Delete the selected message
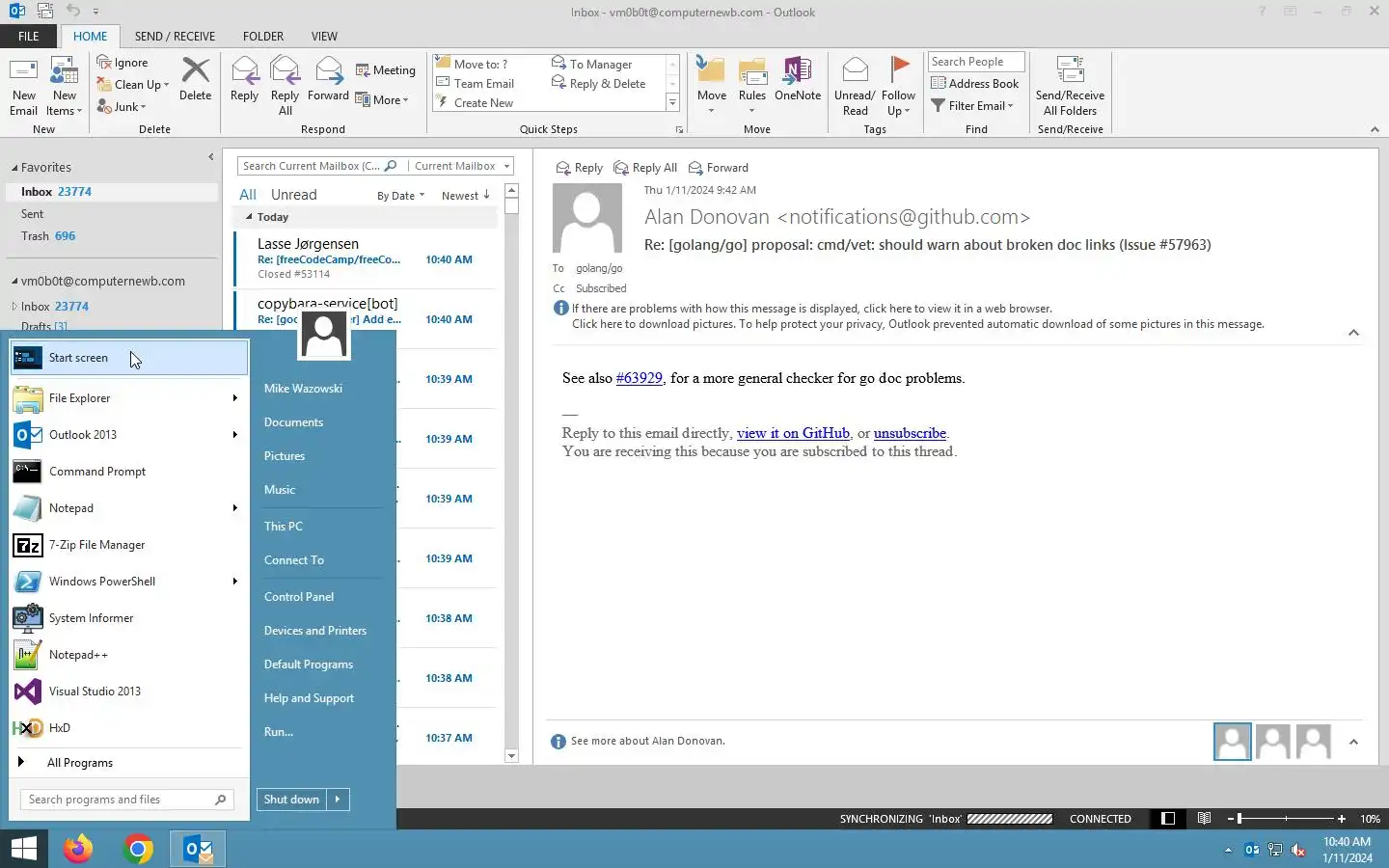This screenshot has width=1389, height=868. tap(195, 79)
